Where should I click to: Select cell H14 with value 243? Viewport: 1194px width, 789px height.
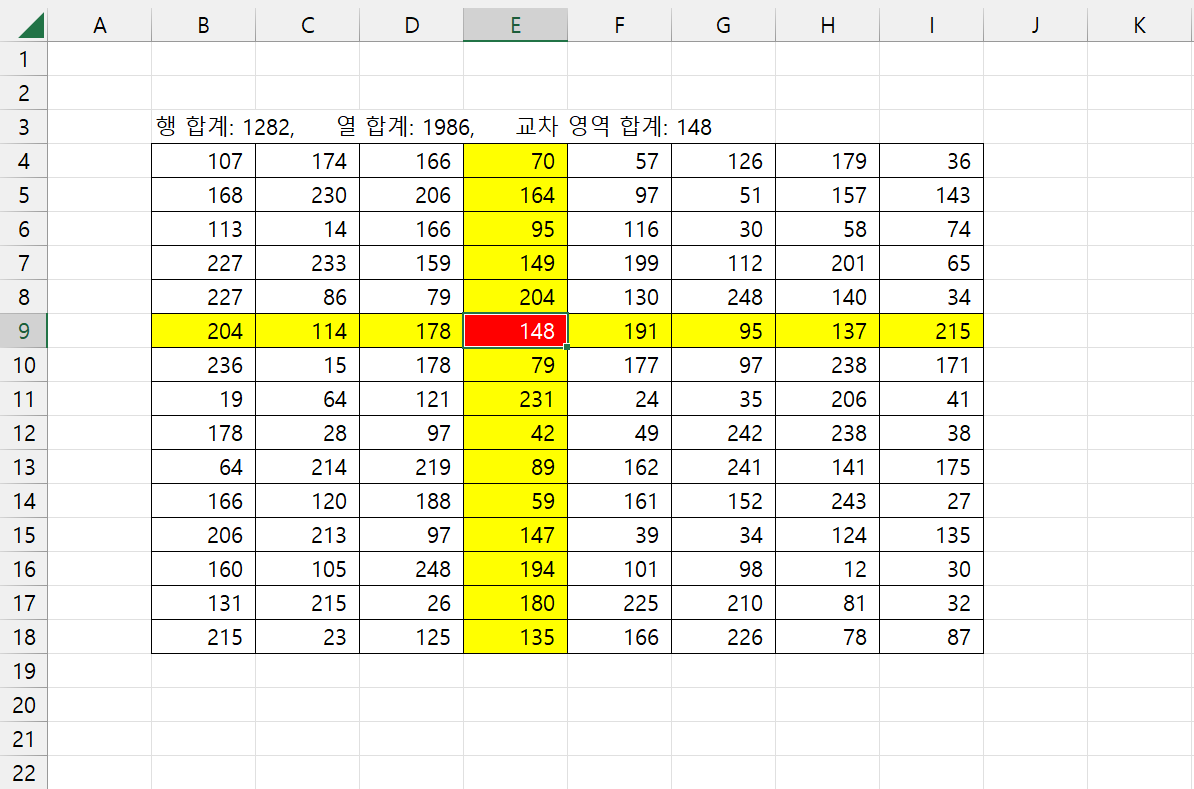click(x=827, y=501)
